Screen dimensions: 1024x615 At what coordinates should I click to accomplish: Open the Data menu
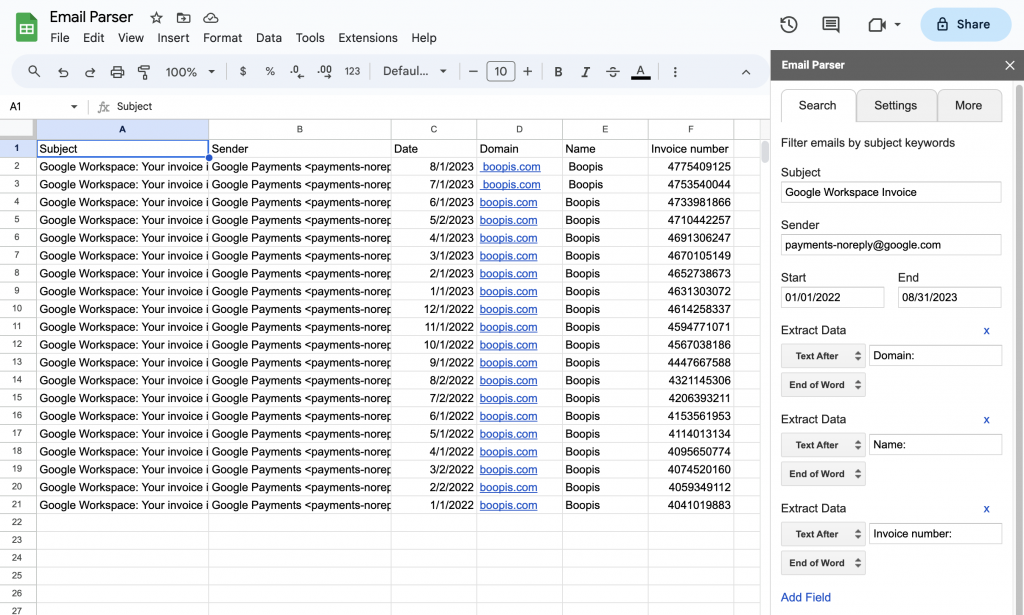tap(268, 38)
